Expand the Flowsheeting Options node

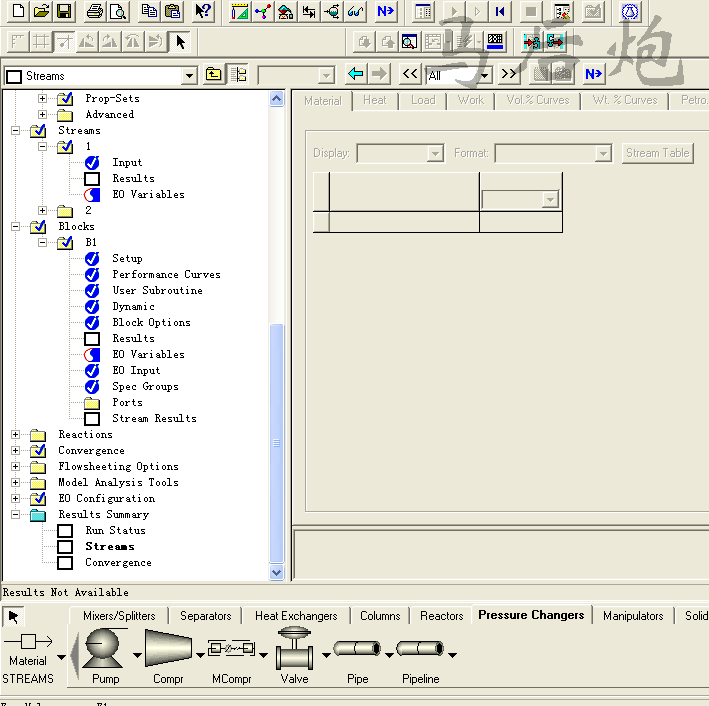[15, 466]
